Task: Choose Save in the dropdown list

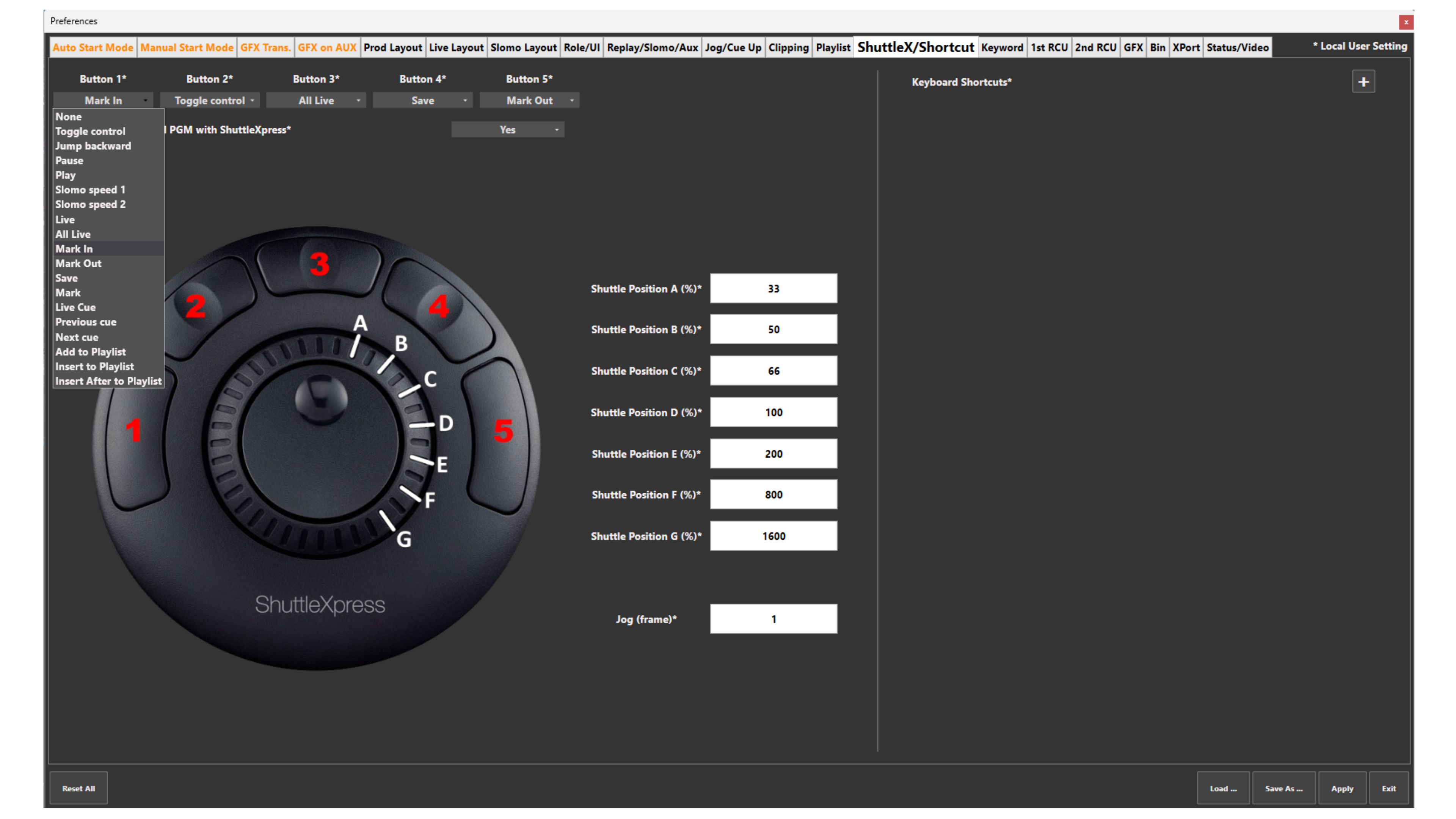Action: (108, 279)
